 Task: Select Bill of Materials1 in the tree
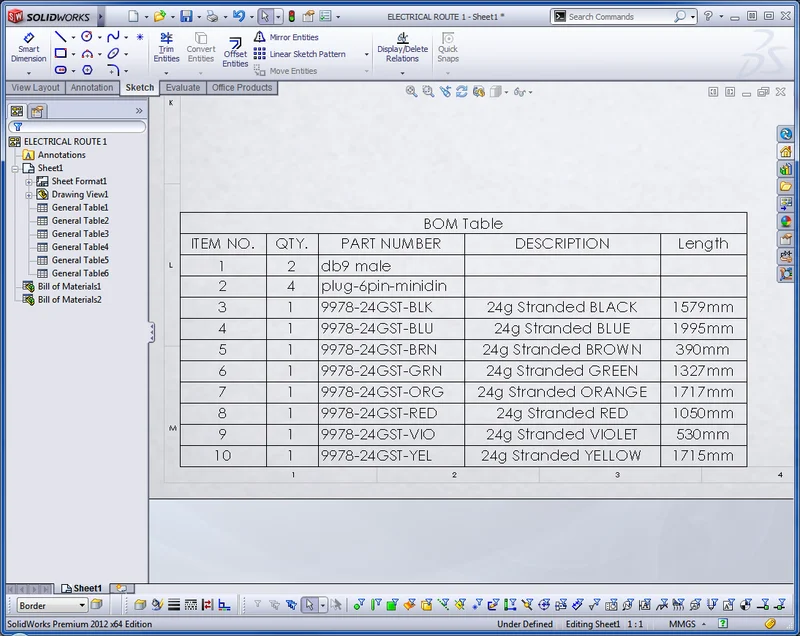point(69,286)
